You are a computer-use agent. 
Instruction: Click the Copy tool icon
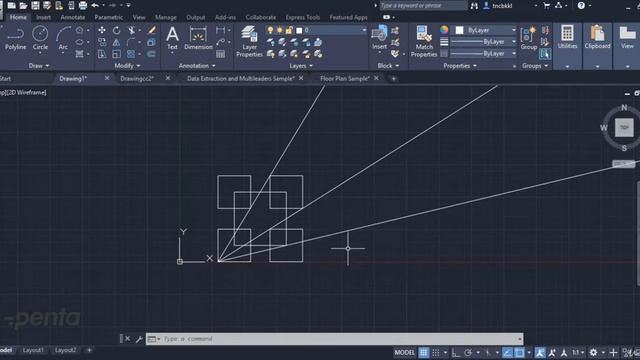point(102,42)
